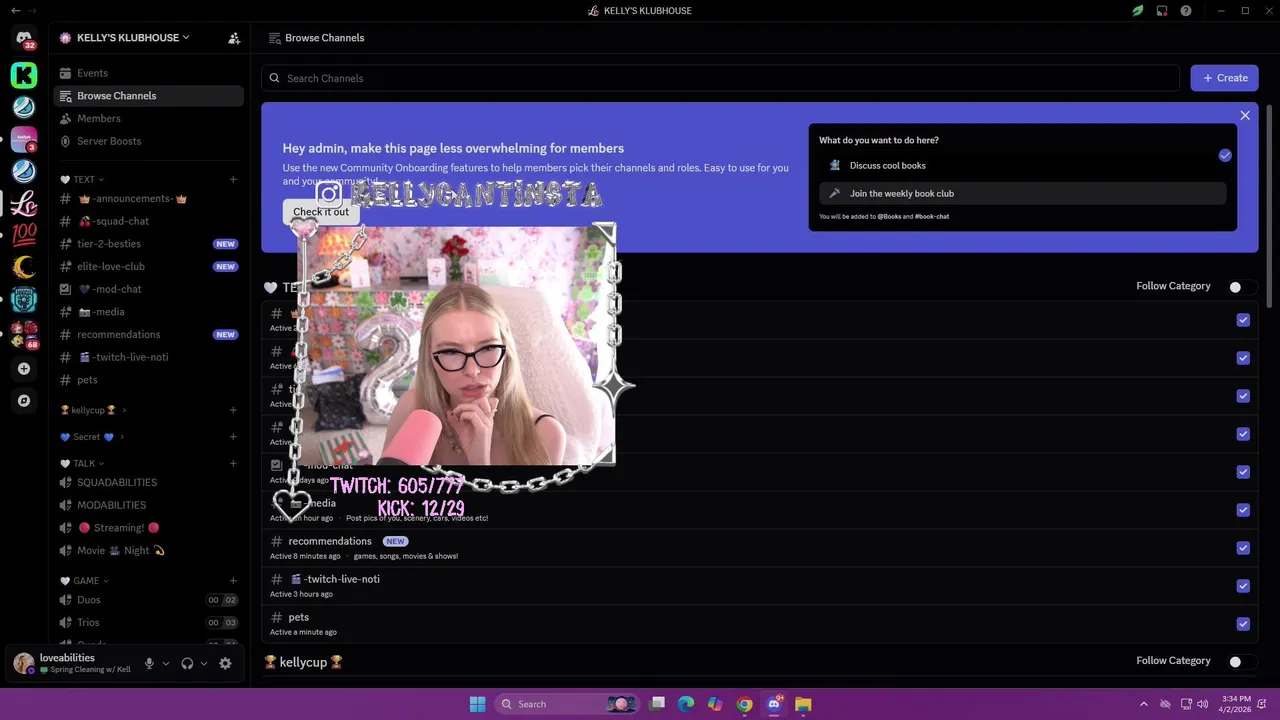This screenshot has width=1280, height=720.
Task: Open microphone input options arrow
Action: click(166, 663)
